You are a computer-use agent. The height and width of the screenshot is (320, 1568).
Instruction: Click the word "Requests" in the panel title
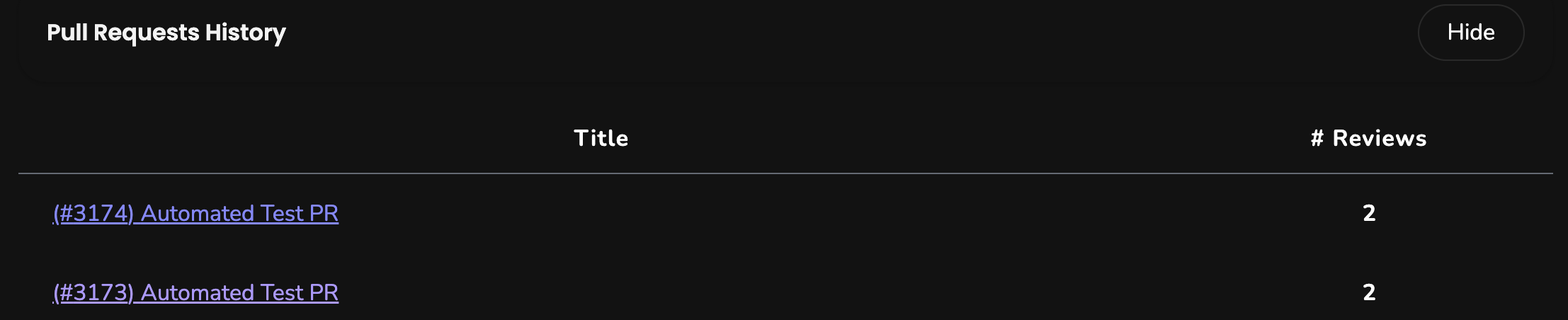[x=147, y=33]
